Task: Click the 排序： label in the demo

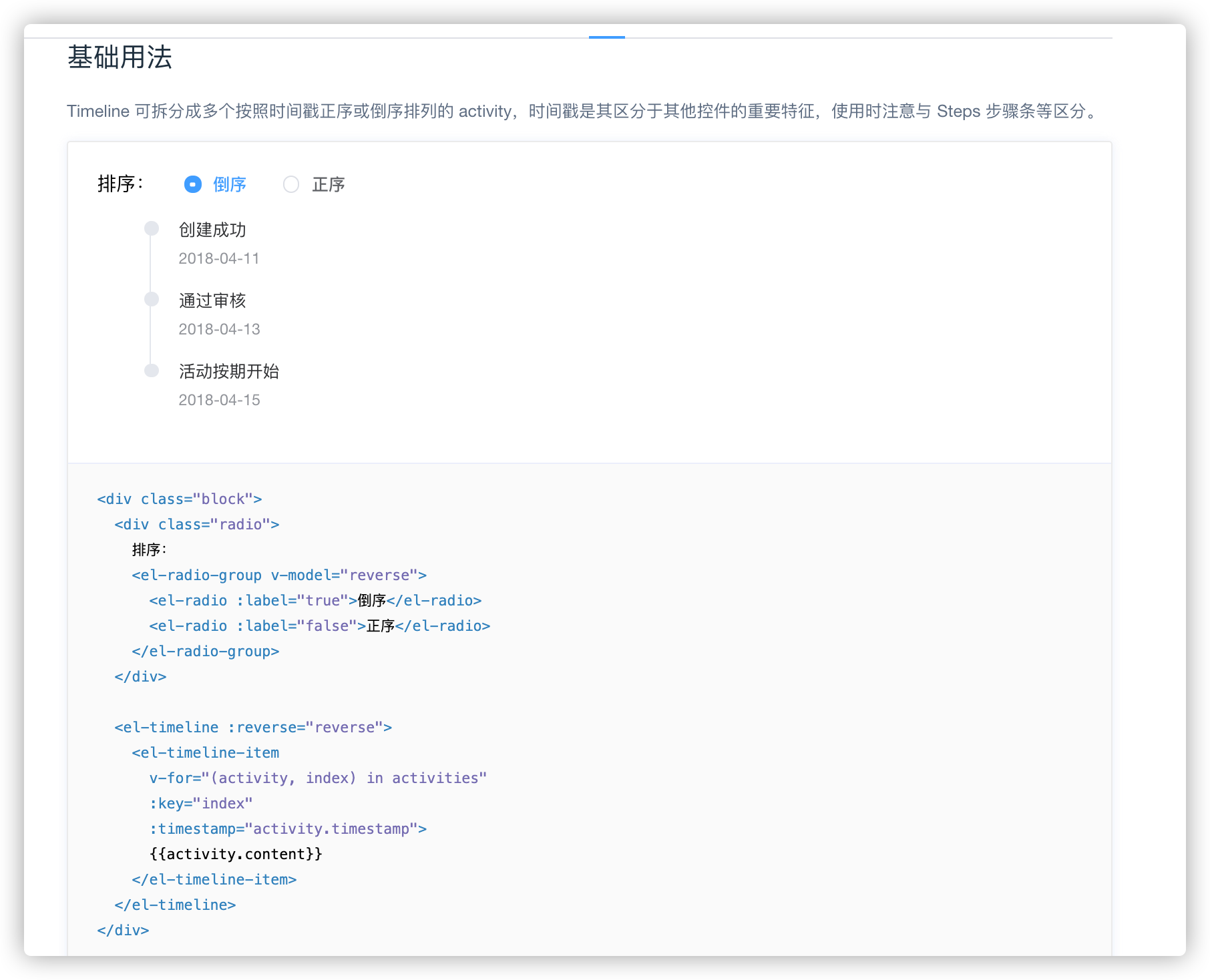Action: [121, 184]
